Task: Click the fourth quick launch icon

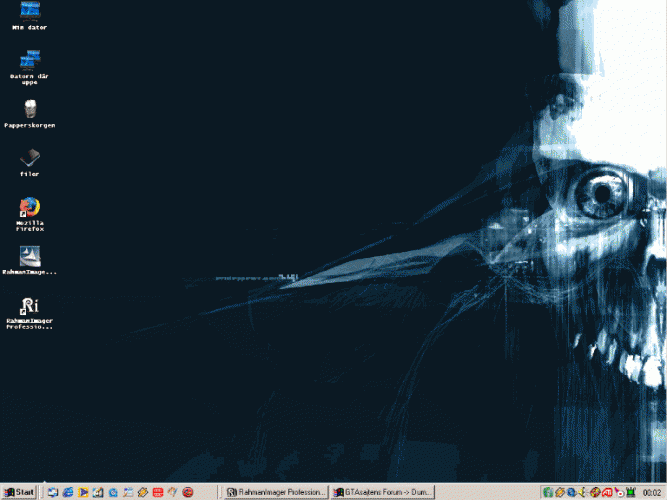Action: click(x=98, y=492)
